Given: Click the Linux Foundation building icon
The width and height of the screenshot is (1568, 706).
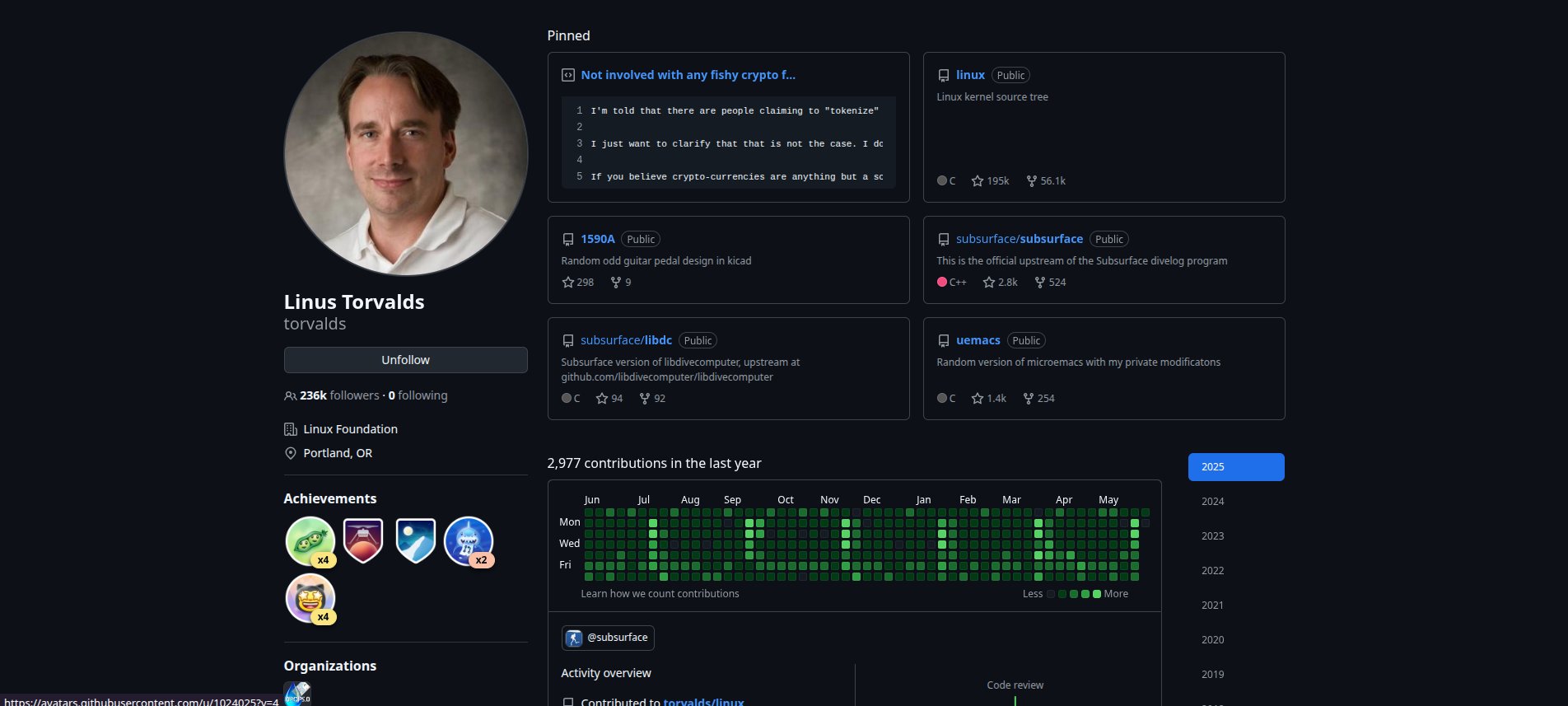Looking at the screenshot, I should (x=290, y=429).
